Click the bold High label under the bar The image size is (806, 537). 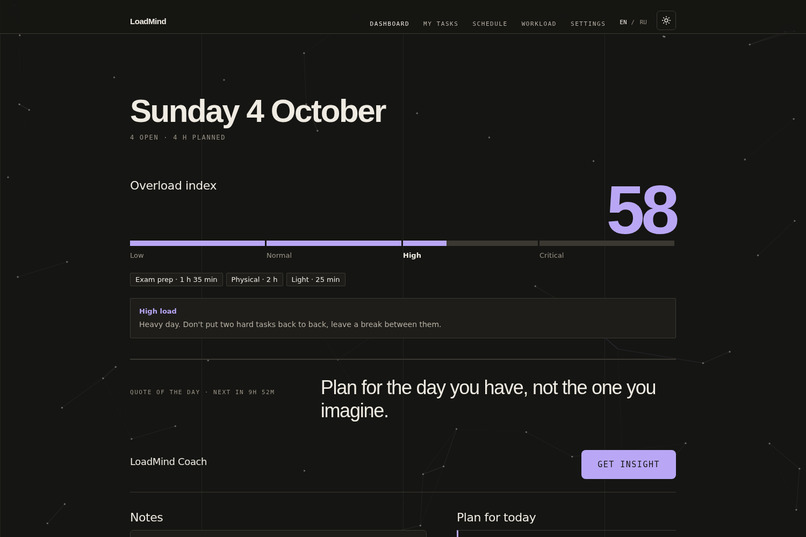[412, 255]
